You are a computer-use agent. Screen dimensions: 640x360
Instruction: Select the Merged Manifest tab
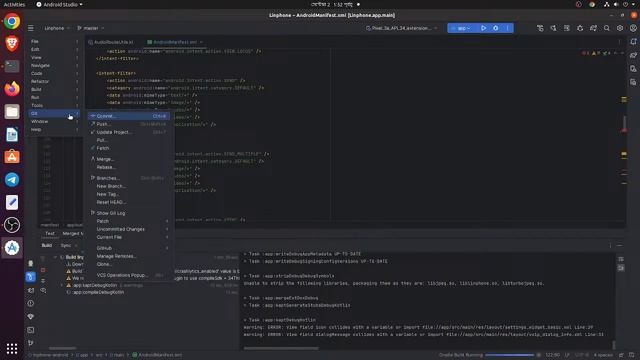point(73,233)
